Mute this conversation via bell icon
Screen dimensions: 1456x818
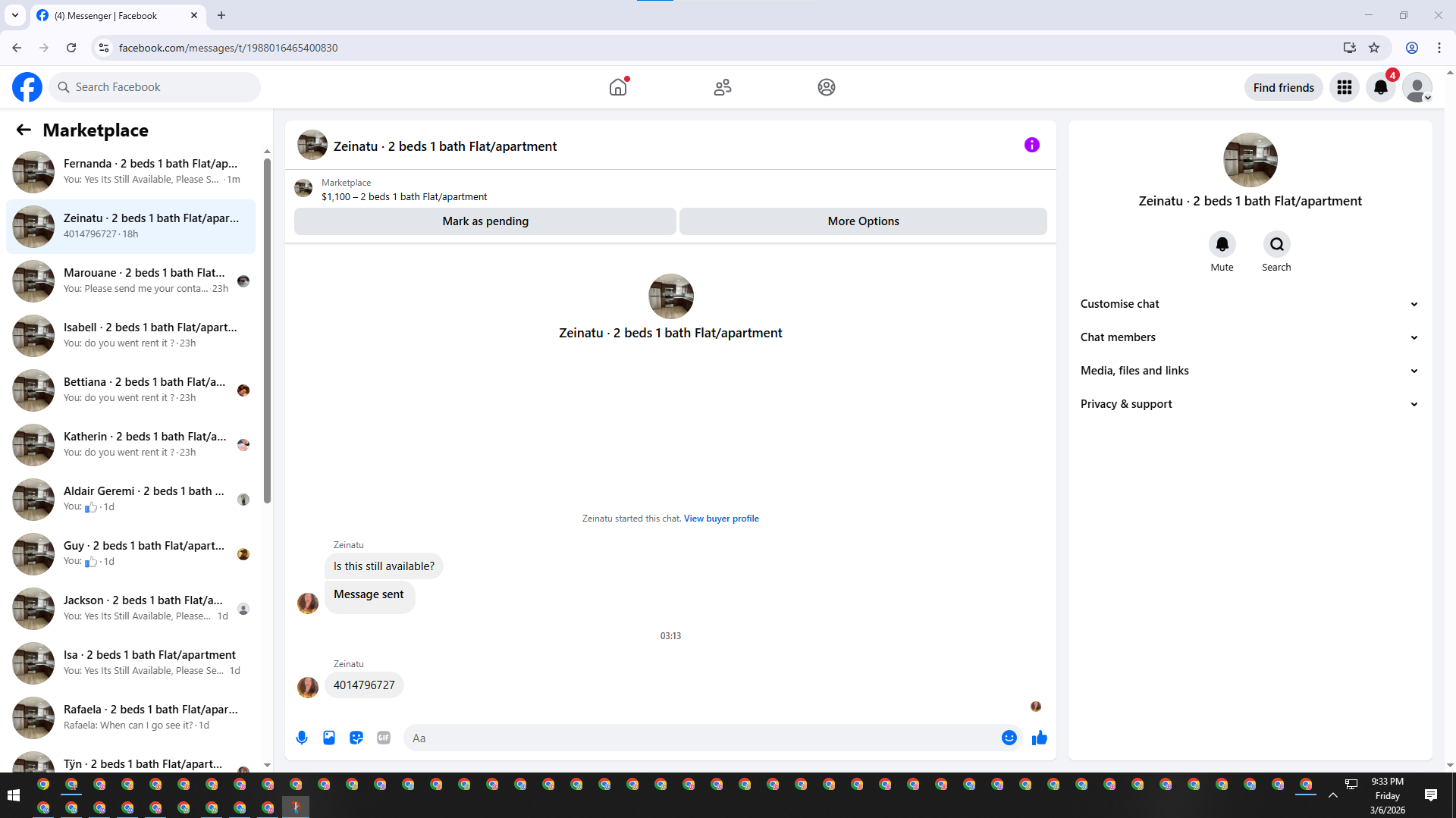click(x=1222, y=244)
